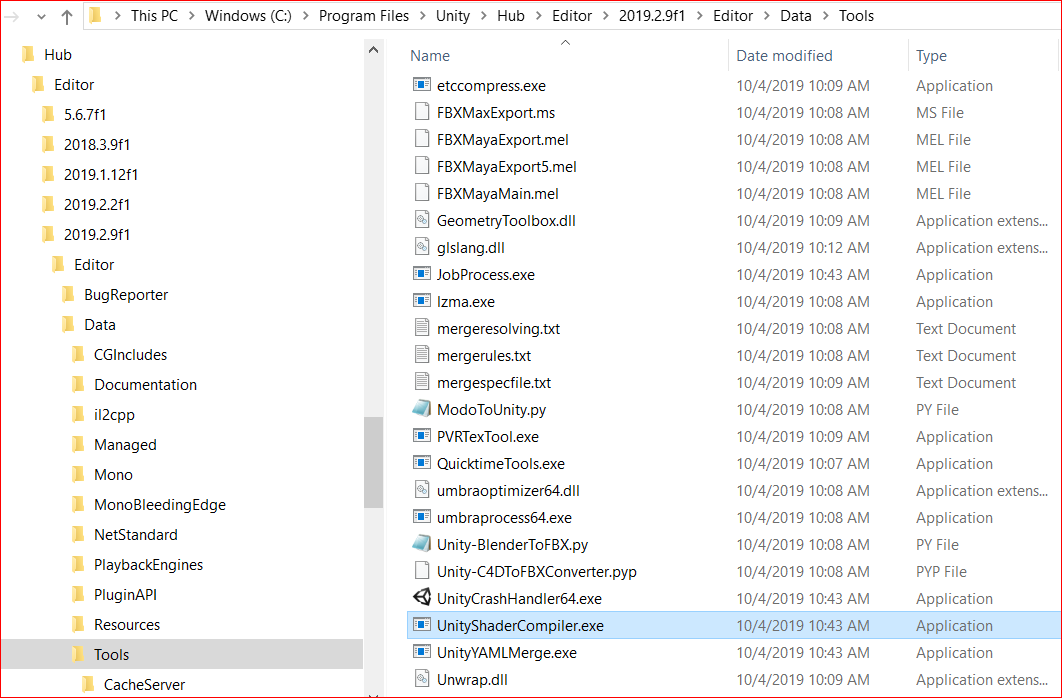The width and height of the screenshot is (1062, 698).
Task: Go to Unity in the address bar
Action: coord(453,16)
